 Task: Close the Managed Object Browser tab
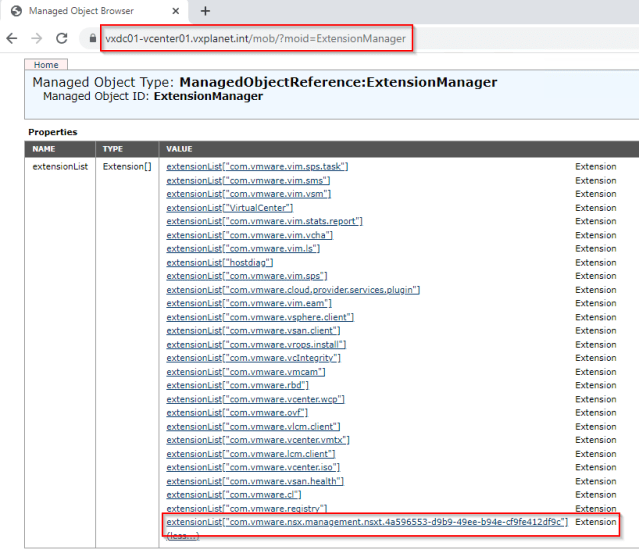tap(176, 11)
